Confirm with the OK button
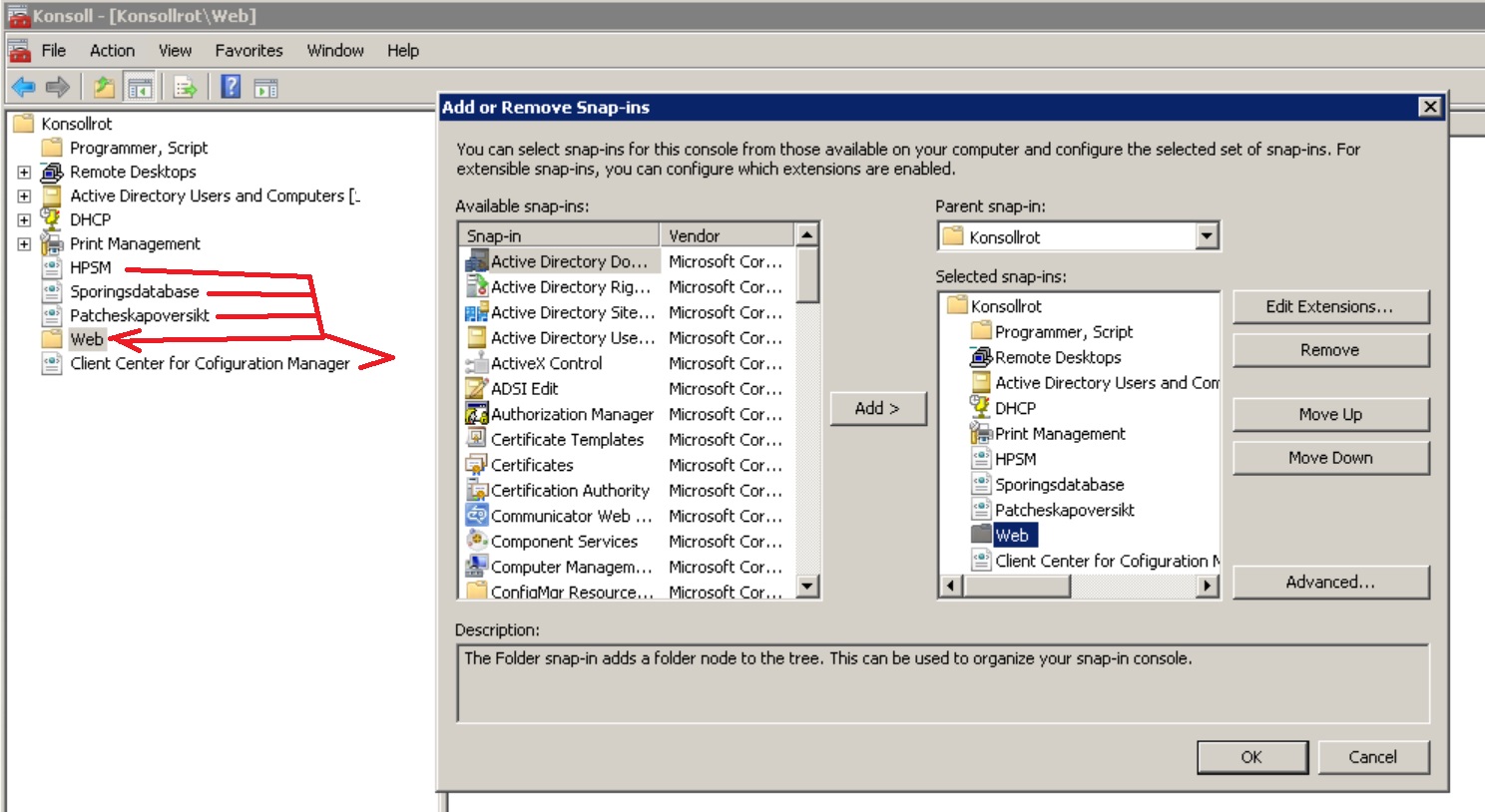Screen dimensions: 1485x812 coord(1252,757)
